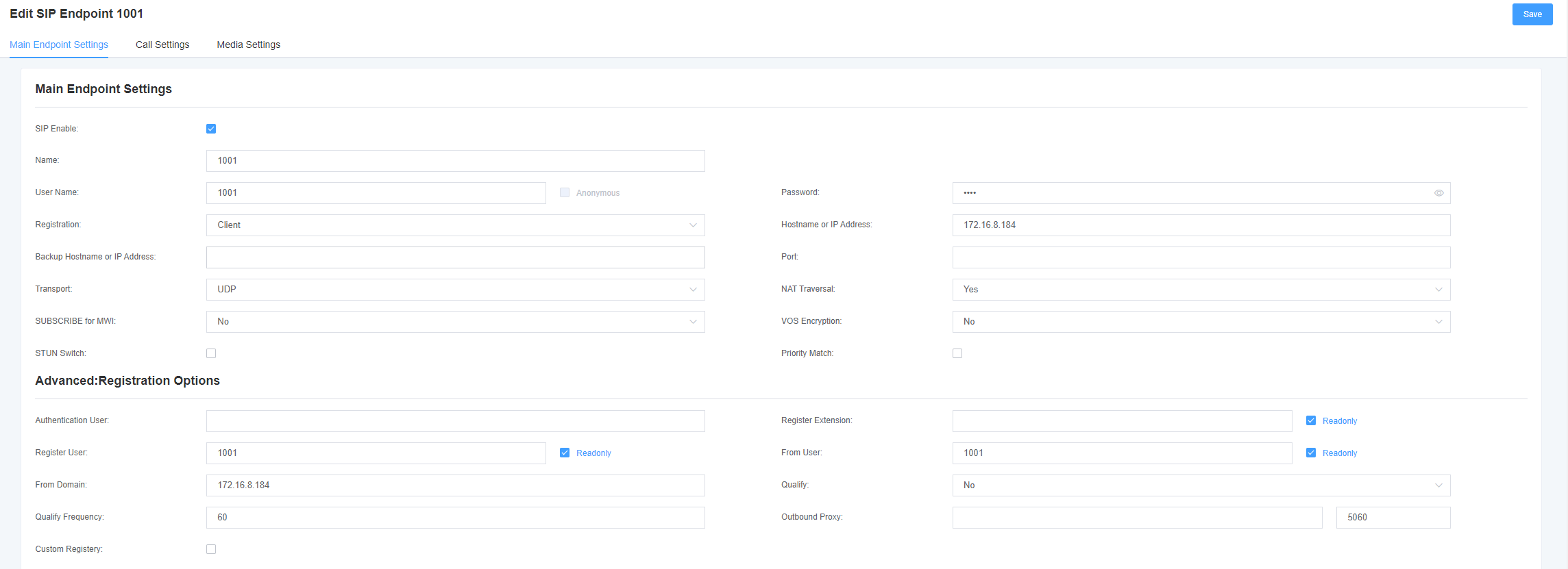The height and width of the screenshot is (569, 1568).
Task: Click the Register Extension input field
Action: (1122, 421)
